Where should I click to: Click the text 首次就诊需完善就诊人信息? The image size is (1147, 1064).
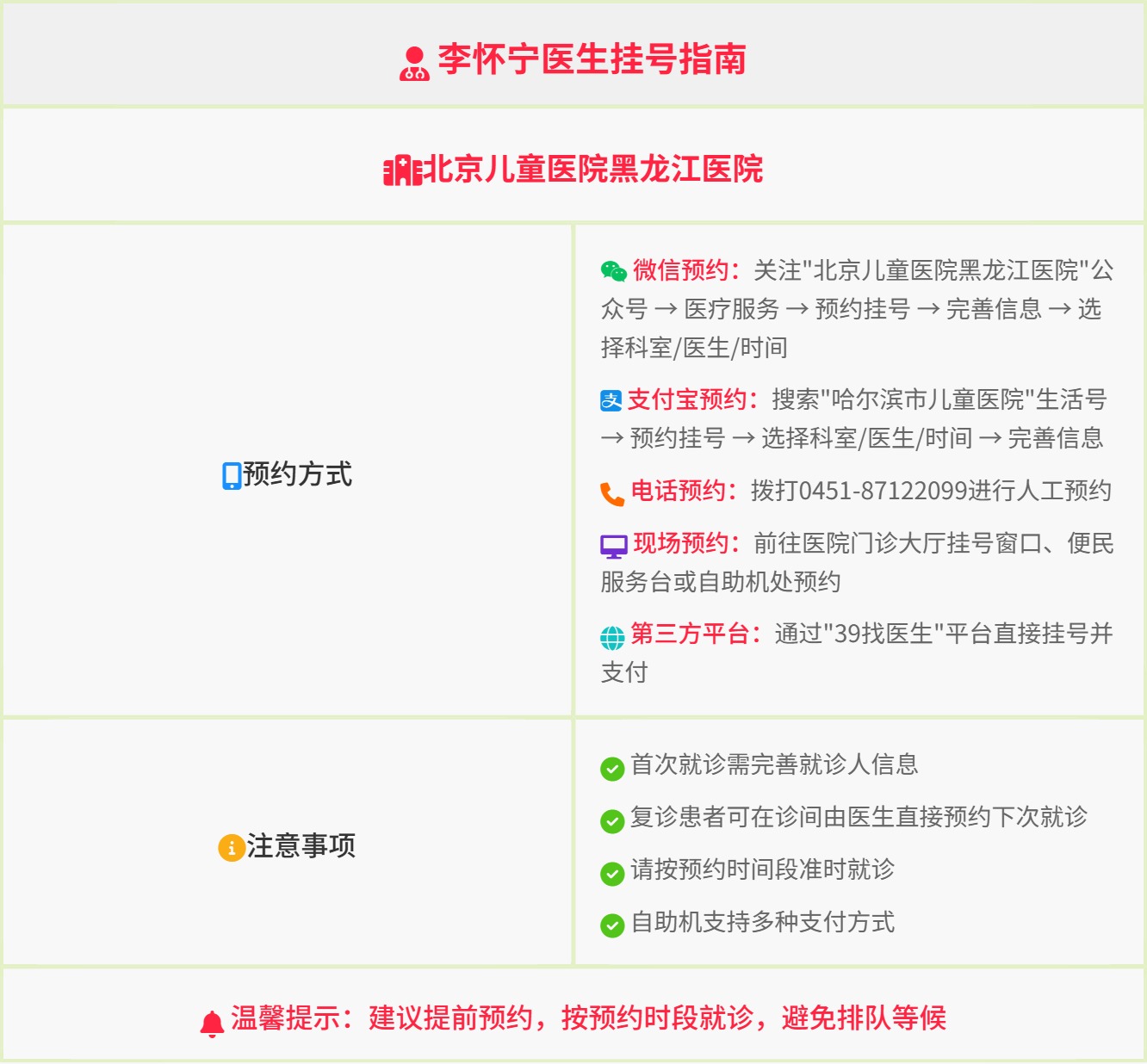tap(775, 764)
